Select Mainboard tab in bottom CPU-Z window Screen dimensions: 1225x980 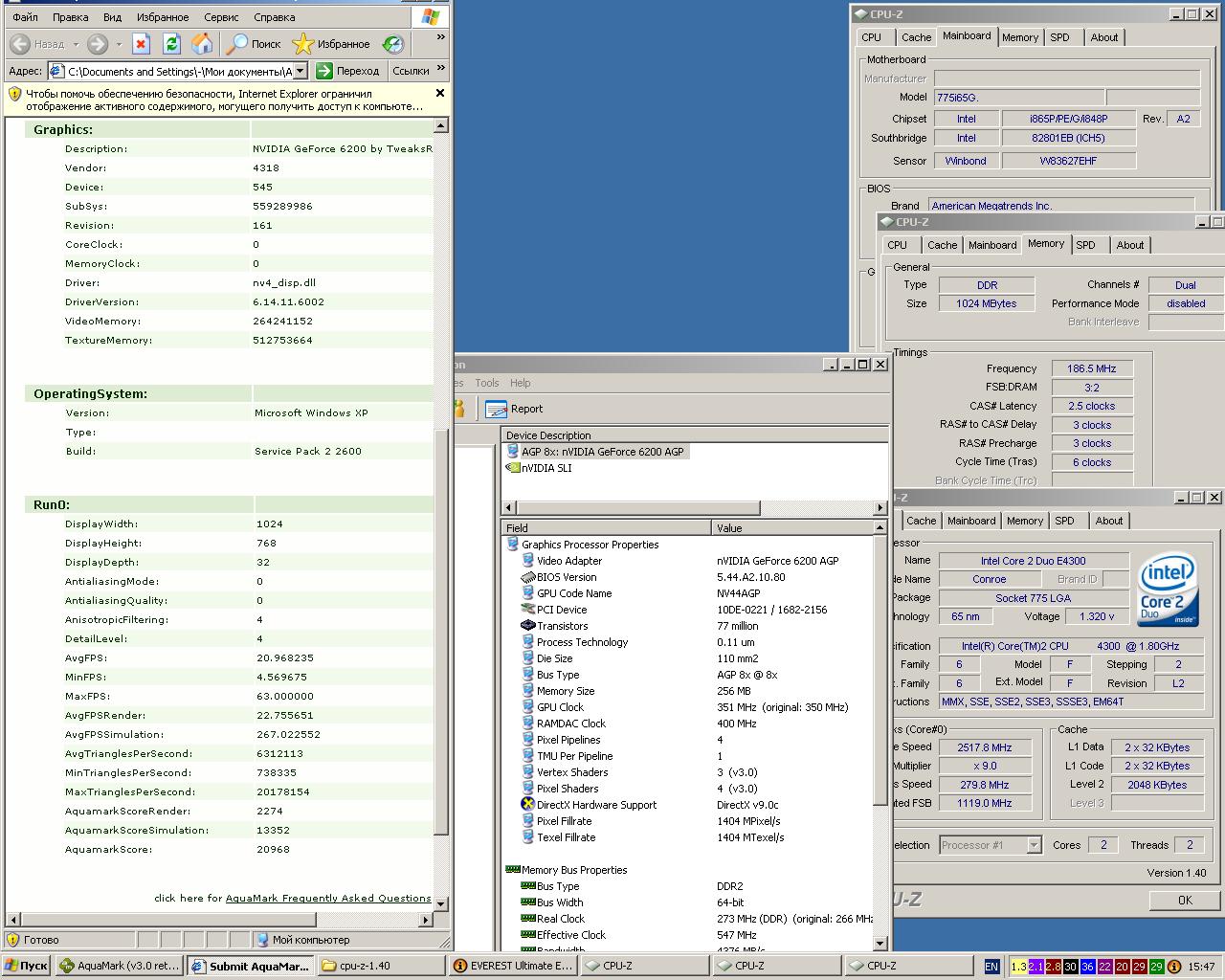click(971, 521)
